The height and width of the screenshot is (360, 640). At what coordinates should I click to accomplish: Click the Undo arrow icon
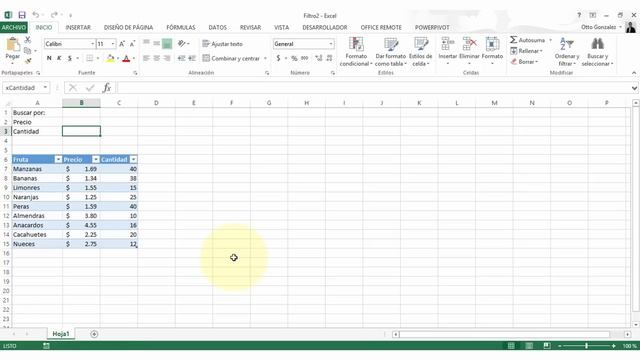(36, 15)
